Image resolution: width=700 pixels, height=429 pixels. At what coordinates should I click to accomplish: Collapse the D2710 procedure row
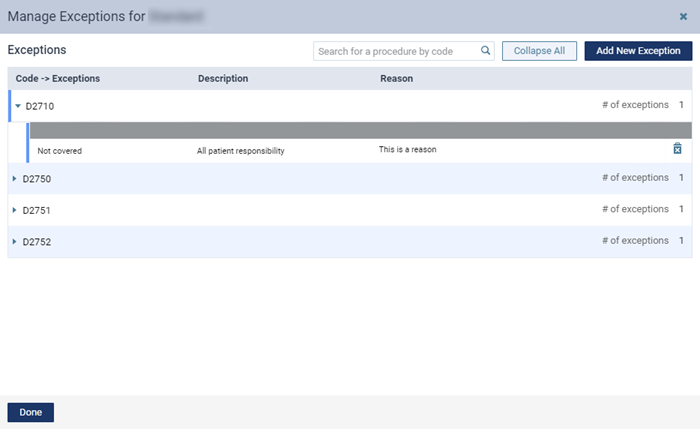pos(18,105)
